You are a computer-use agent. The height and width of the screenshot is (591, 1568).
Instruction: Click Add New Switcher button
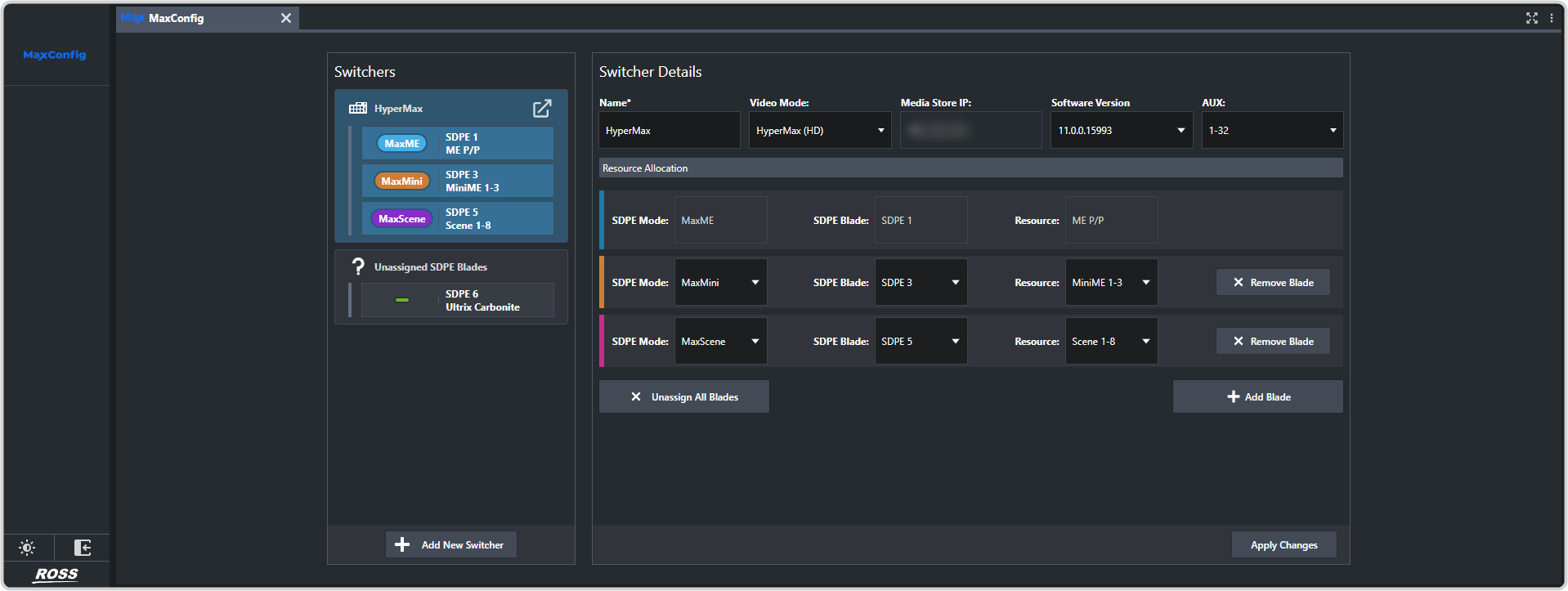tap(451, 545)
